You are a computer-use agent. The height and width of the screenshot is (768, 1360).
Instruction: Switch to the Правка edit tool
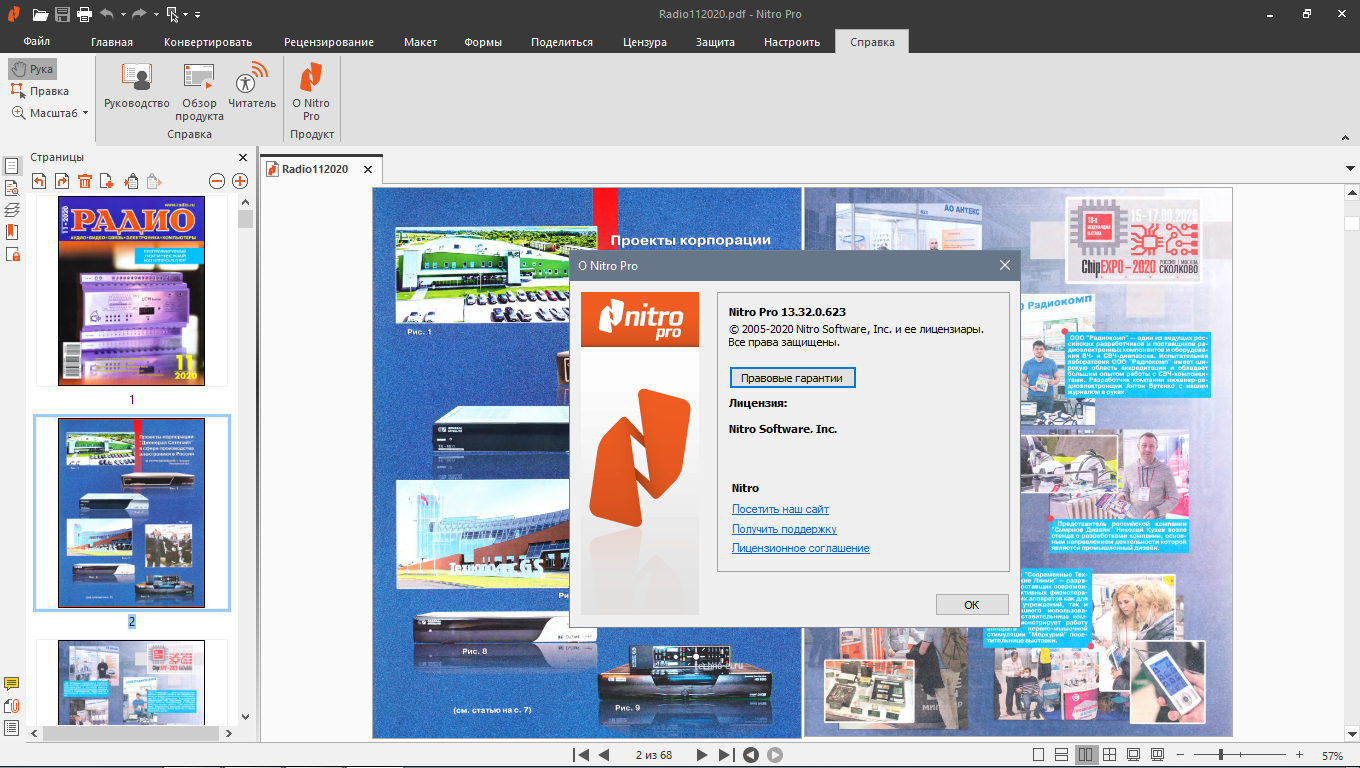[x=39, y=91]
